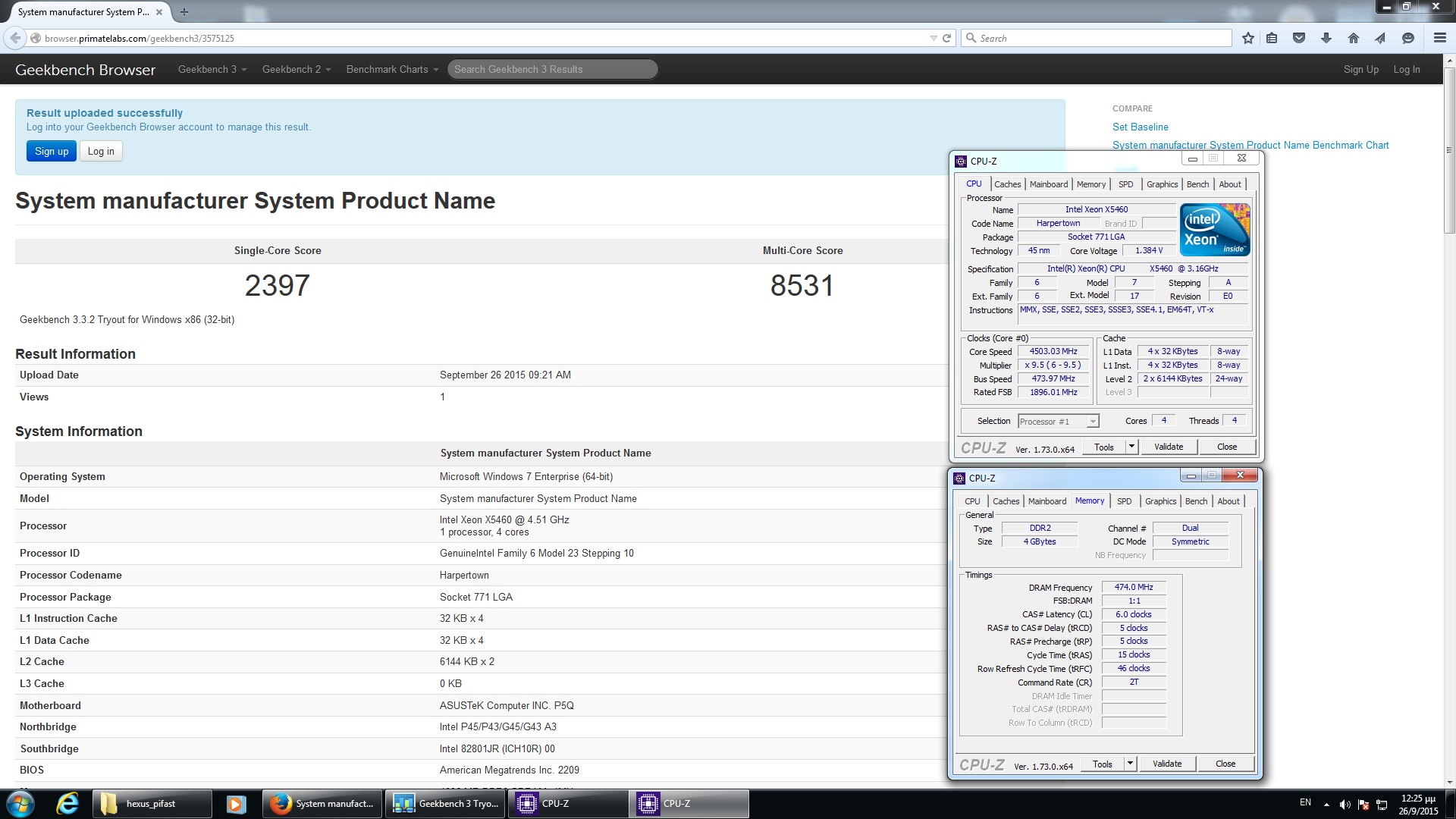Click the DRAM Frequency 474.0 MHz value
The height and width of the screenshot is (819, 1456).
(1134, 587)
